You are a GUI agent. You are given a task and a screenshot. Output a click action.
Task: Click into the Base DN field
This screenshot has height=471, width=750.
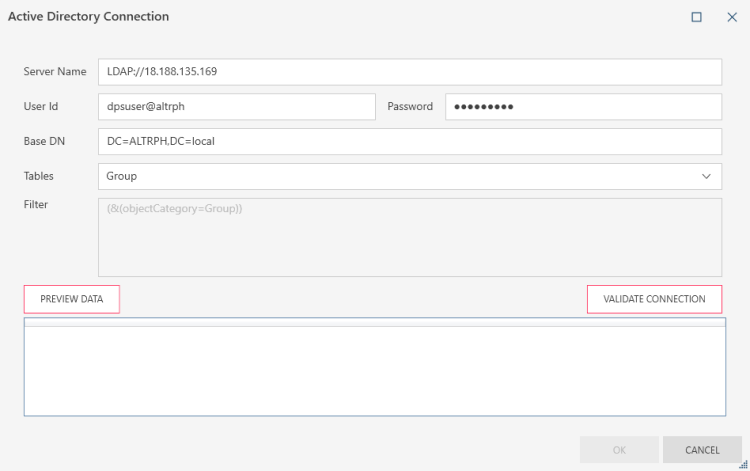pyautogui.click(x=409, y=142)
